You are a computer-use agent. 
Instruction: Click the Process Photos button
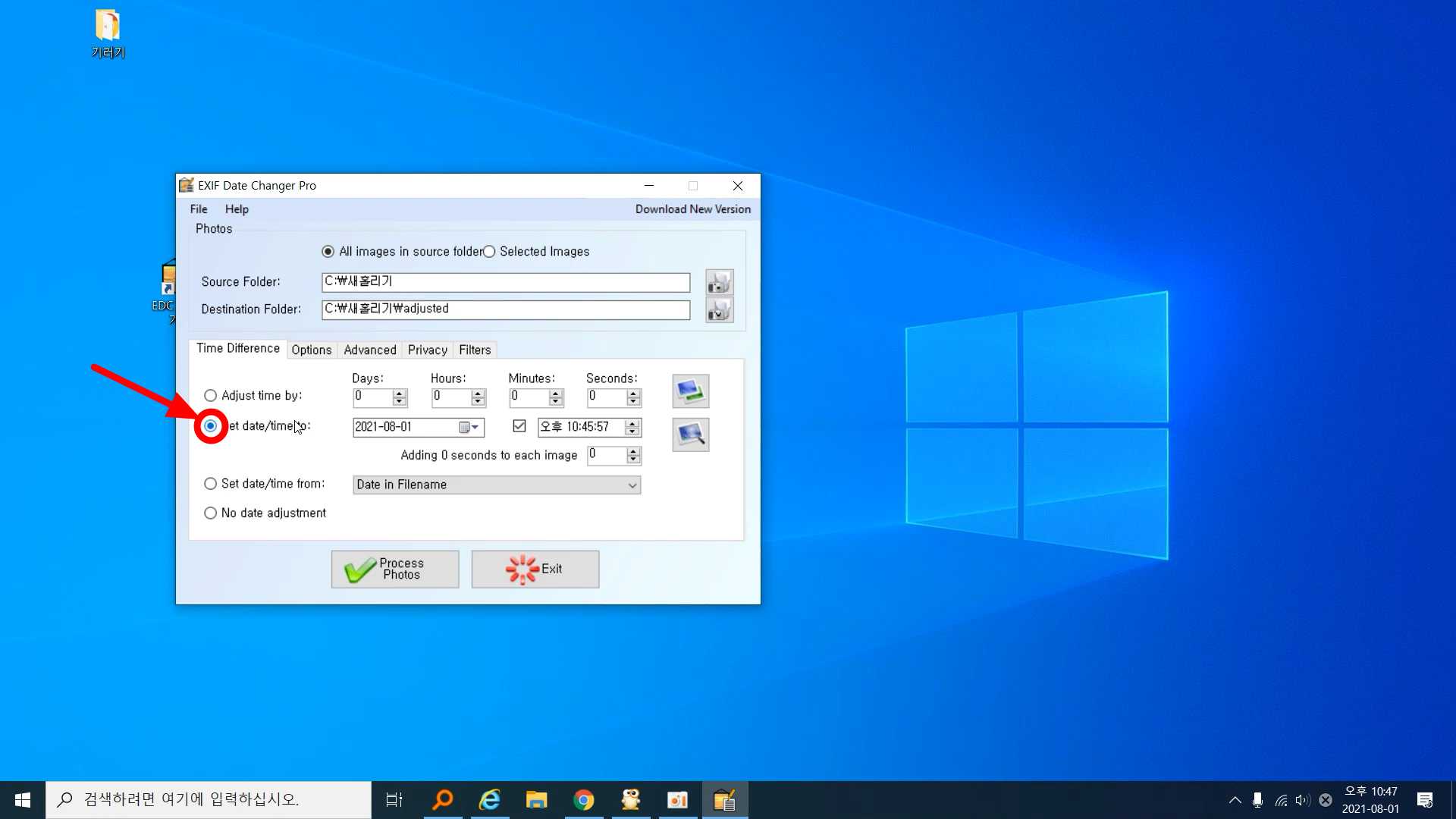coord(395,569)
